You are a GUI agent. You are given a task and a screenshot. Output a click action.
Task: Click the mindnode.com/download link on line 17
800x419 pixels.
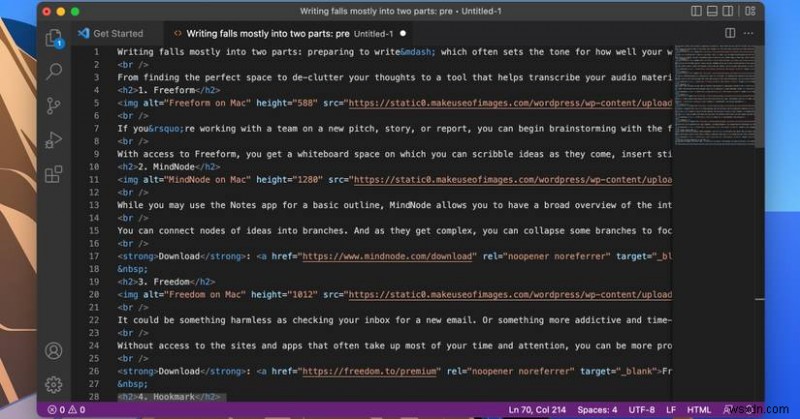point(387,256)
